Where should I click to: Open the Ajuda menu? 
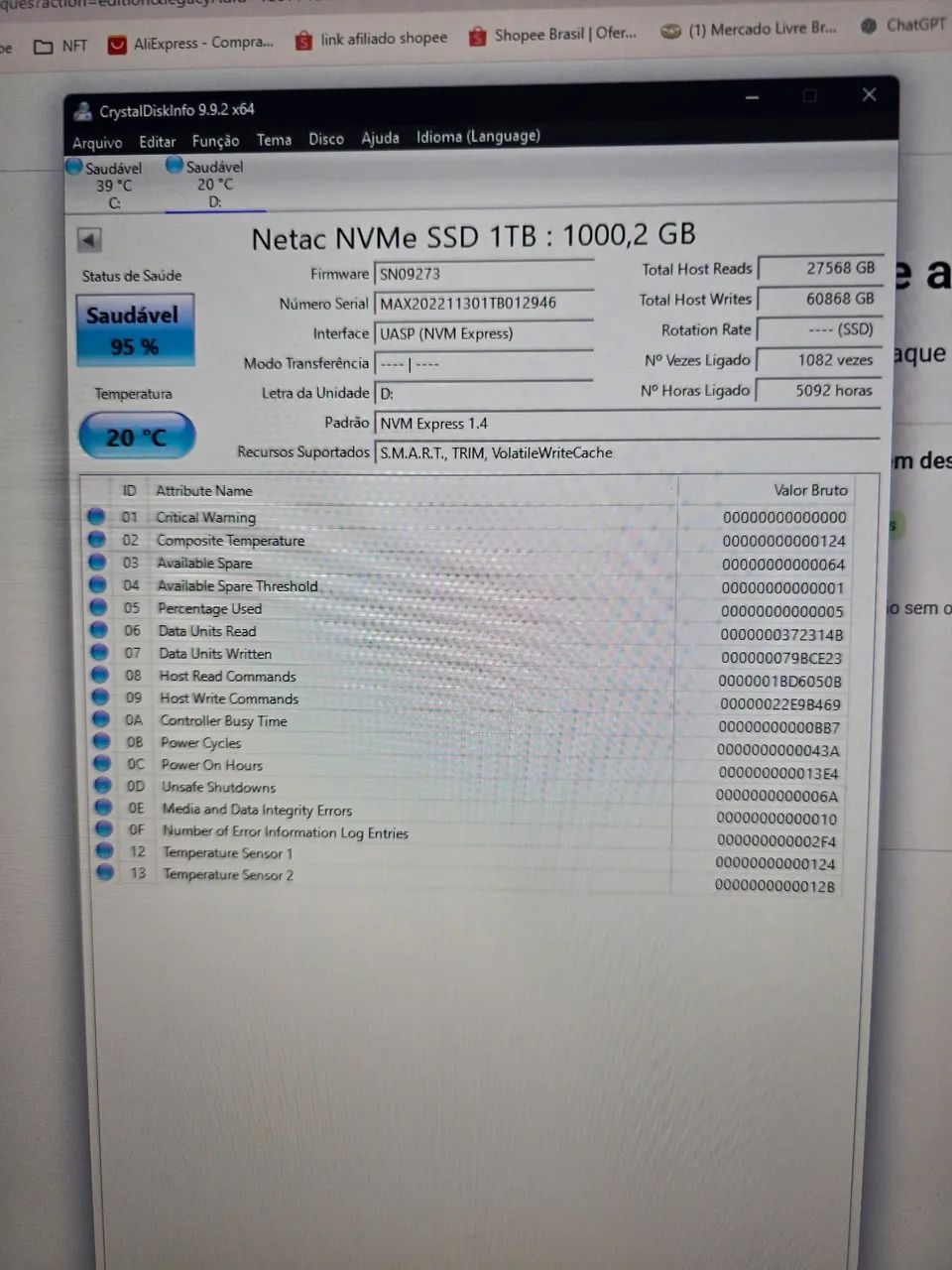380,138
